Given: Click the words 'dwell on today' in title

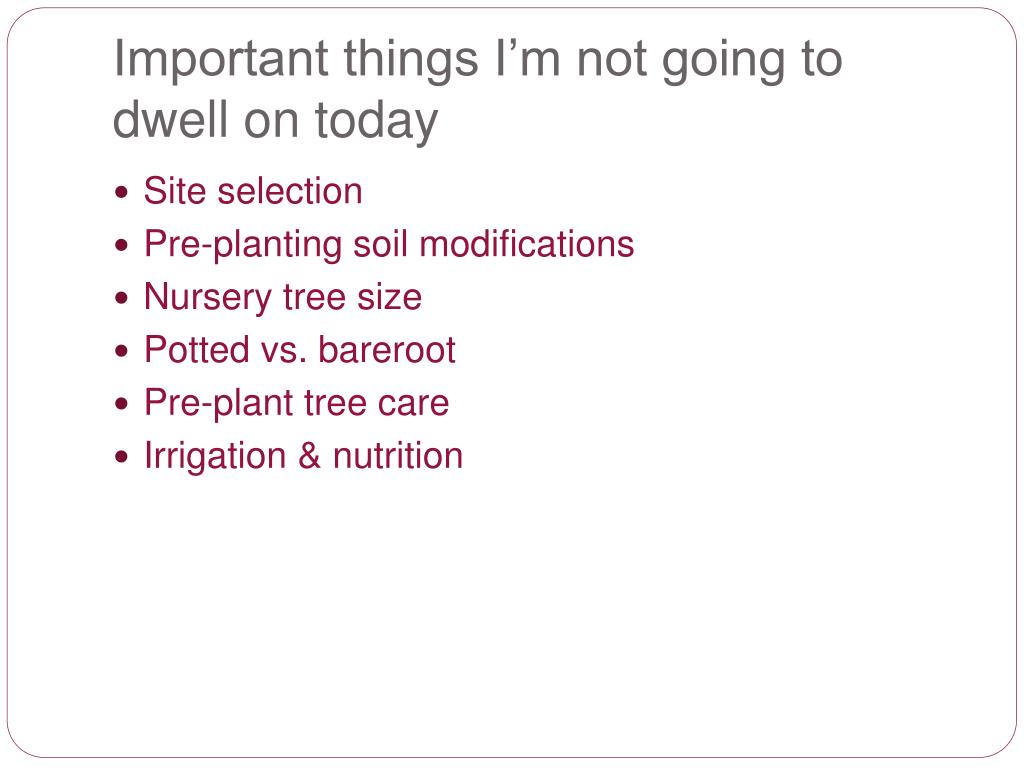Looking at the screenshot, I should [x=275, y=121].
